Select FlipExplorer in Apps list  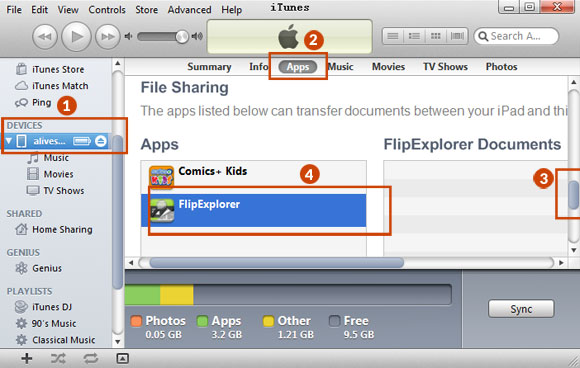(253, 210)
